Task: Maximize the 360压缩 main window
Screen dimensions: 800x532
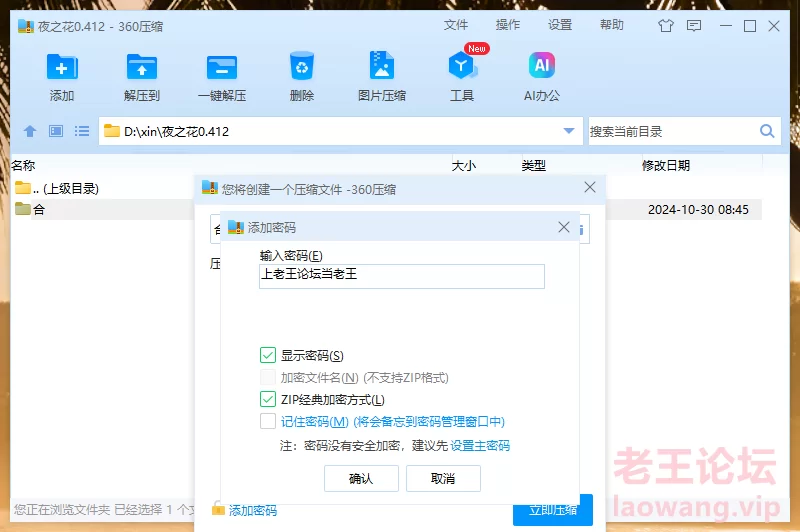Action: (x=750, y=26)
